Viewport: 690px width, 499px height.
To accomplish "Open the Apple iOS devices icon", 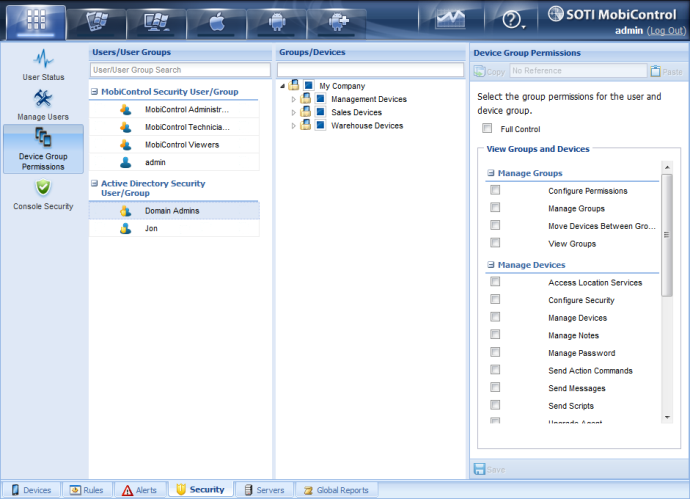I will pos(217,23).
